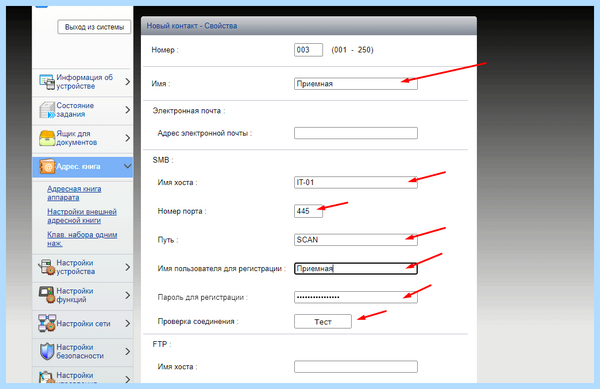This screenshot has width=600, height=389.
Task: Open Настройки функций menu item
Action: point(83,295)
